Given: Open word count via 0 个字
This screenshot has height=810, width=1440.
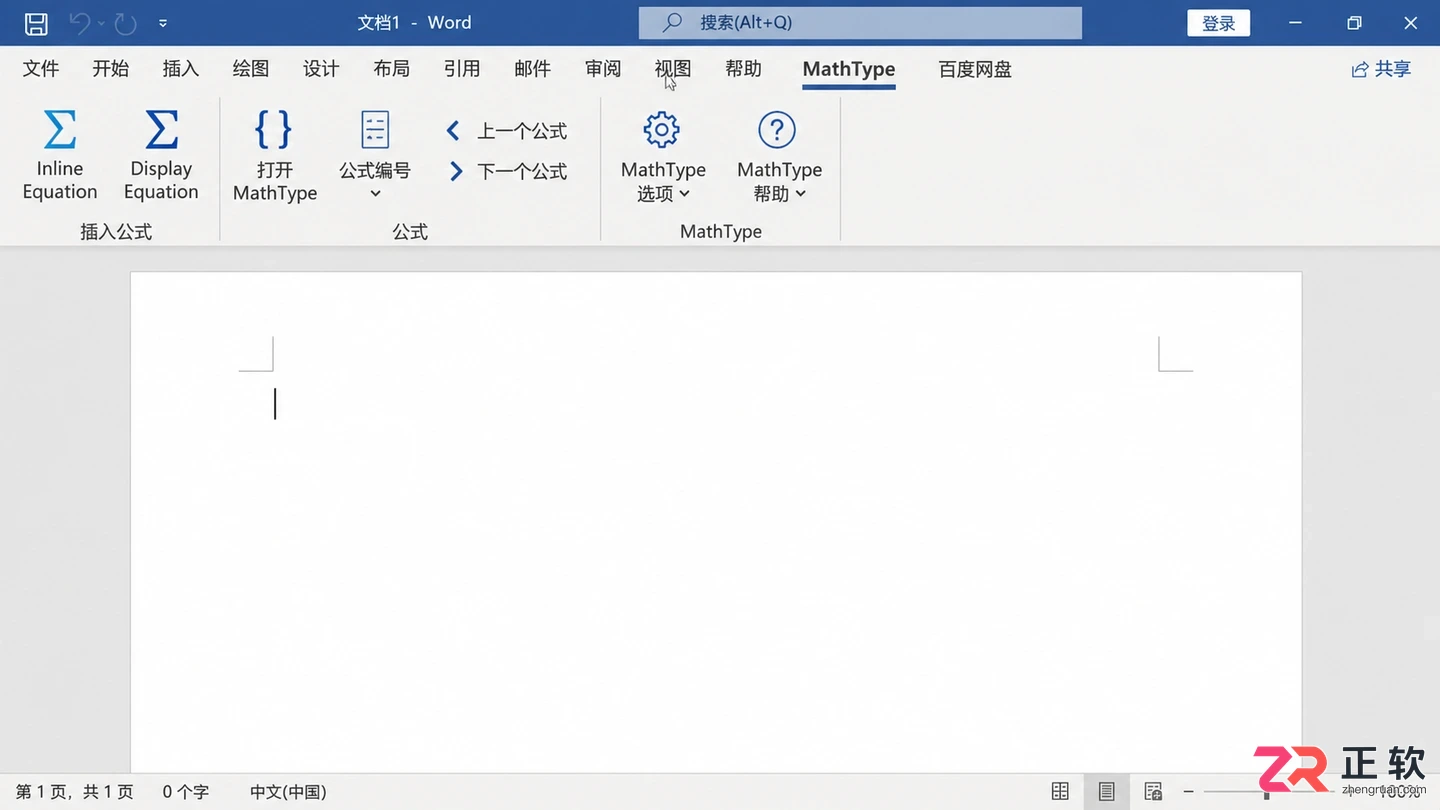Looking at the screenshot, I should 186,792.
